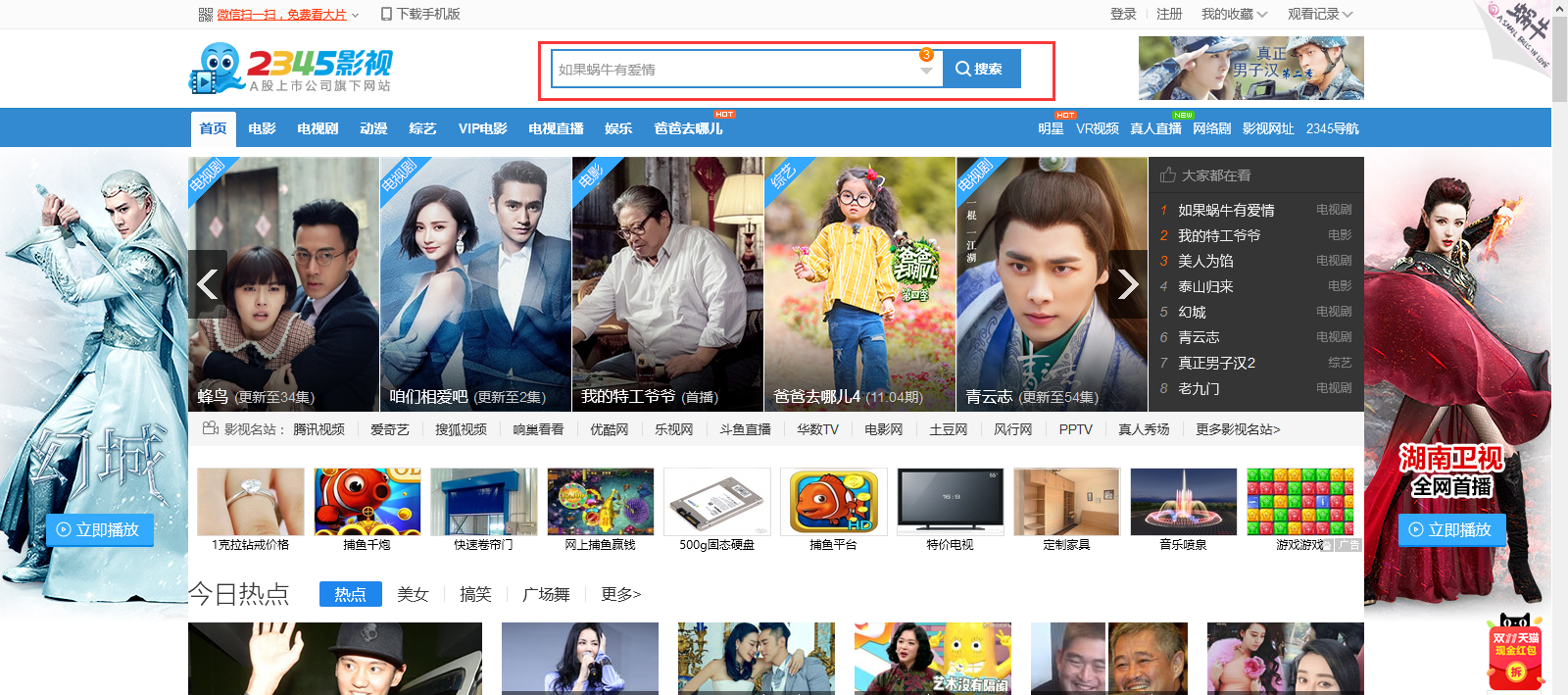Click the 立即播放 button on the left banner
Image resolution: width=1568 pixels, height=695 pixels.
pyautogui.click(x=99, y=529)
